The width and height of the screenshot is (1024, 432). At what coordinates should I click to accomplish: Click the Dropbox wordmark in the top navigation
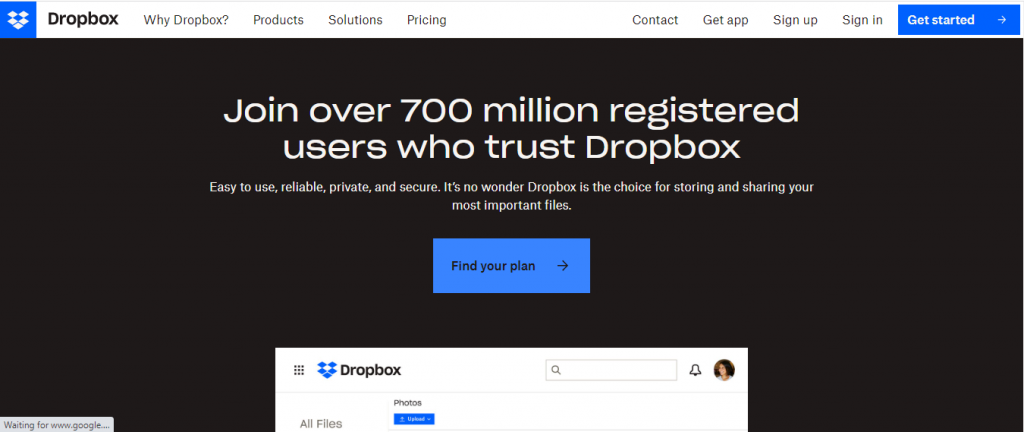83,20
